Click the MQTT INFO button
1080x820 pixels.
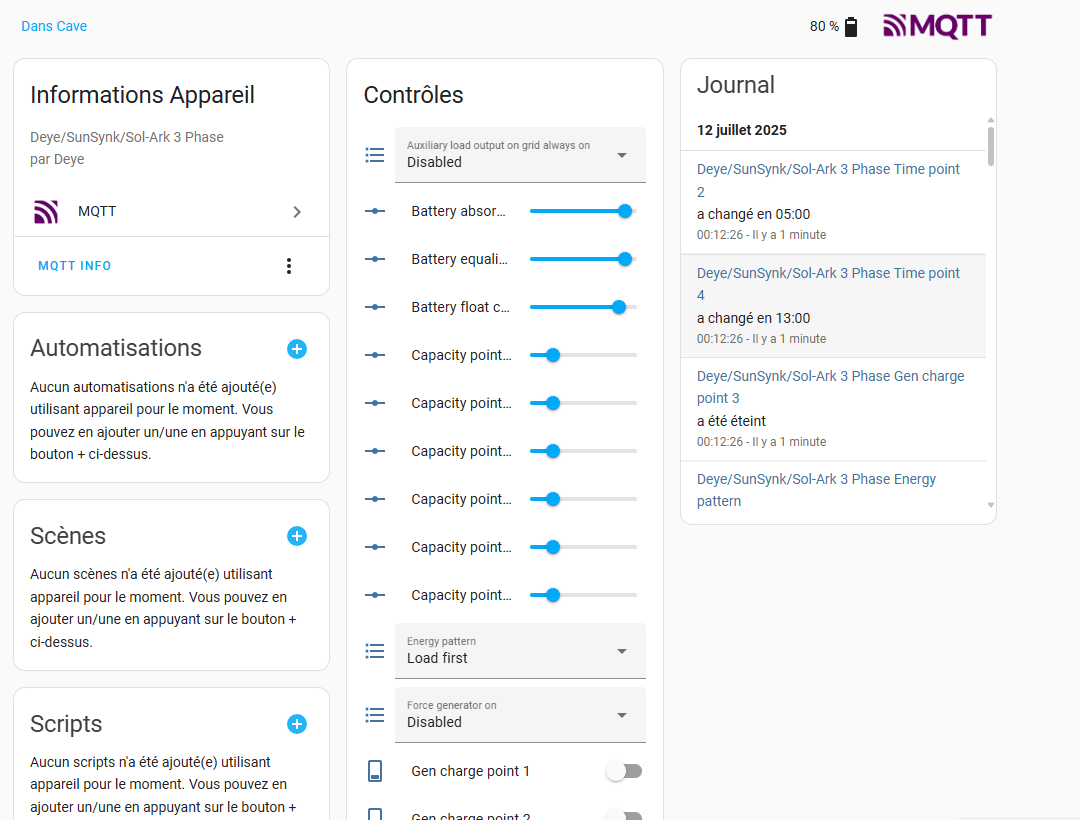coord(75,266)
